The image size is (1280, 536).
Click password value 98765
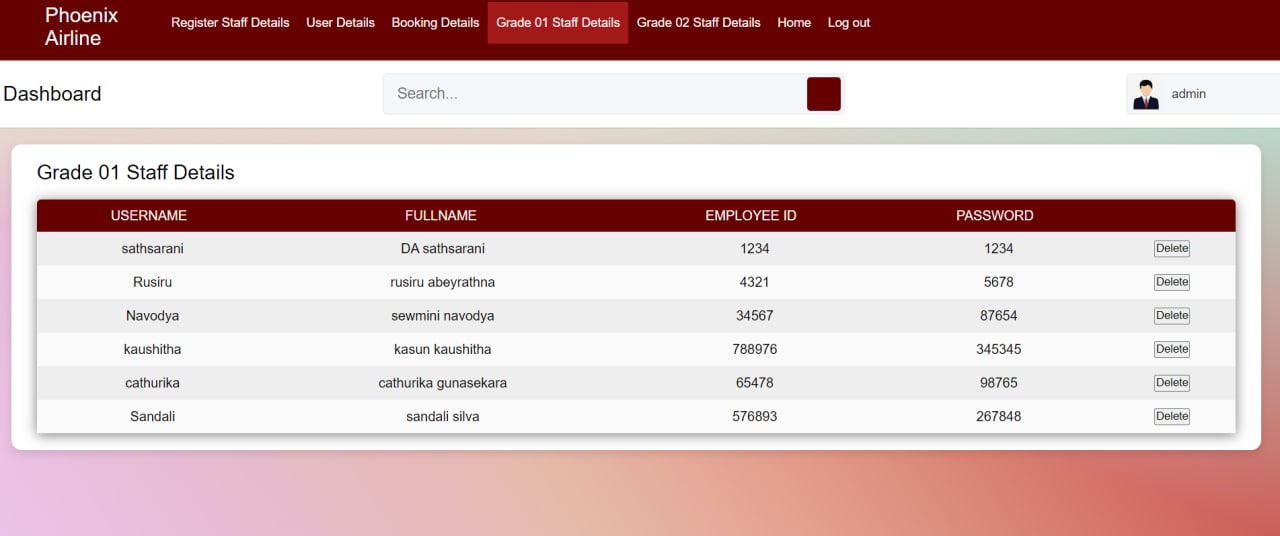point(999,382)
